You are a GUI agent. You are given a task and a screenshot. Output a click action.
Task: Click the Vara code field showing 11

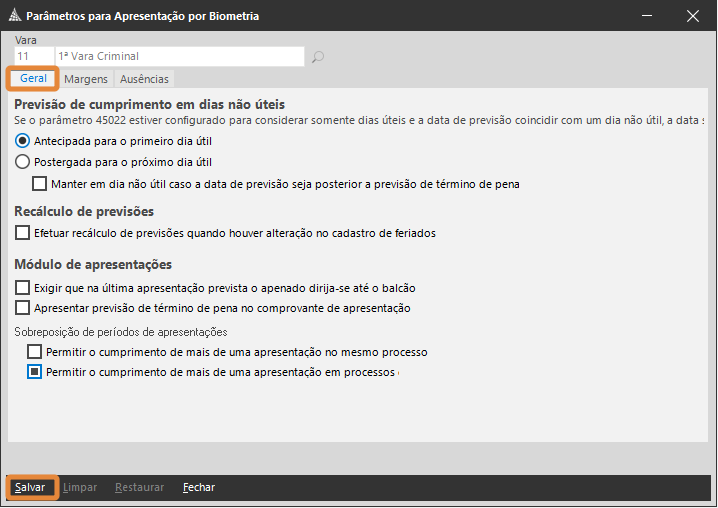(x=34, y=56)
